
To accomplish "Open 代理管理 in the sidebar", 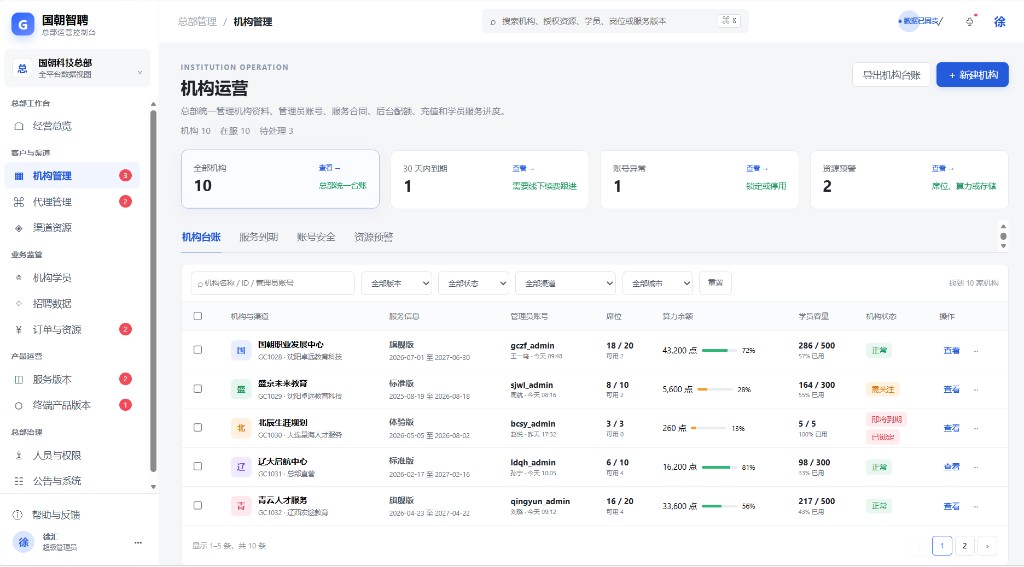I will pos(72,202).
